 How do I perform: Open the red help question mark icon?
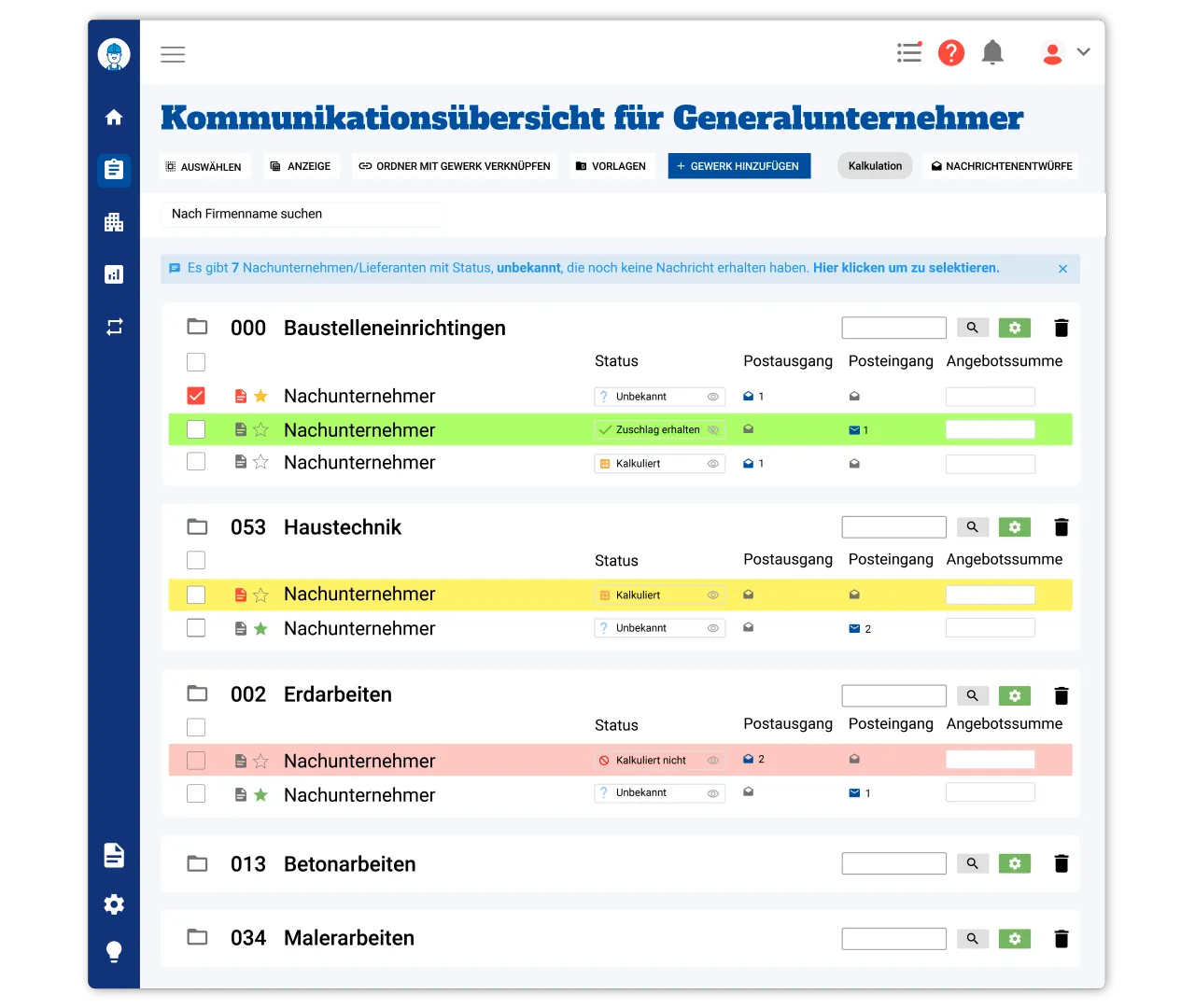coord(950,53)
